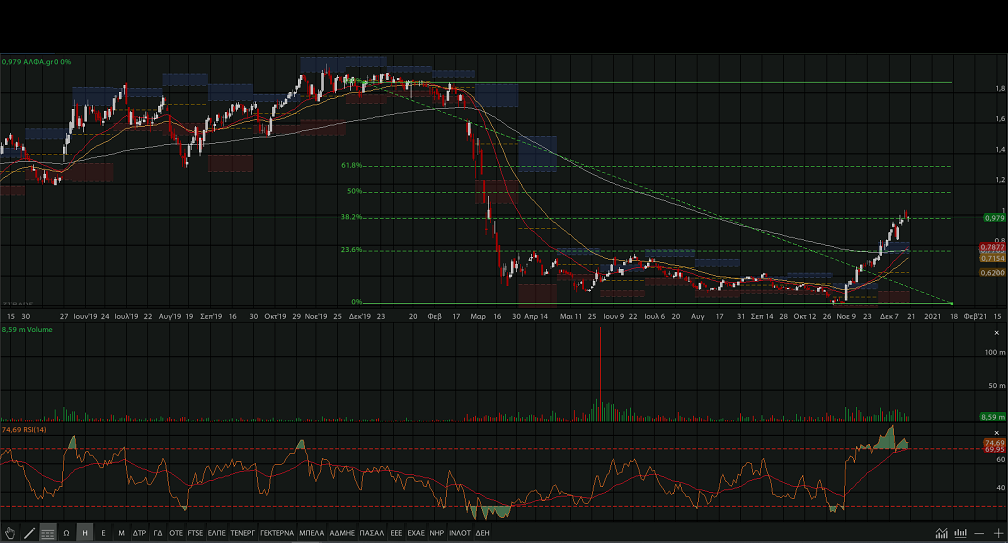Click the 61.8% Fibonacci level line
Viewport: 1008px width, 543px height.
pyautogui.click(x=650, y=166)
